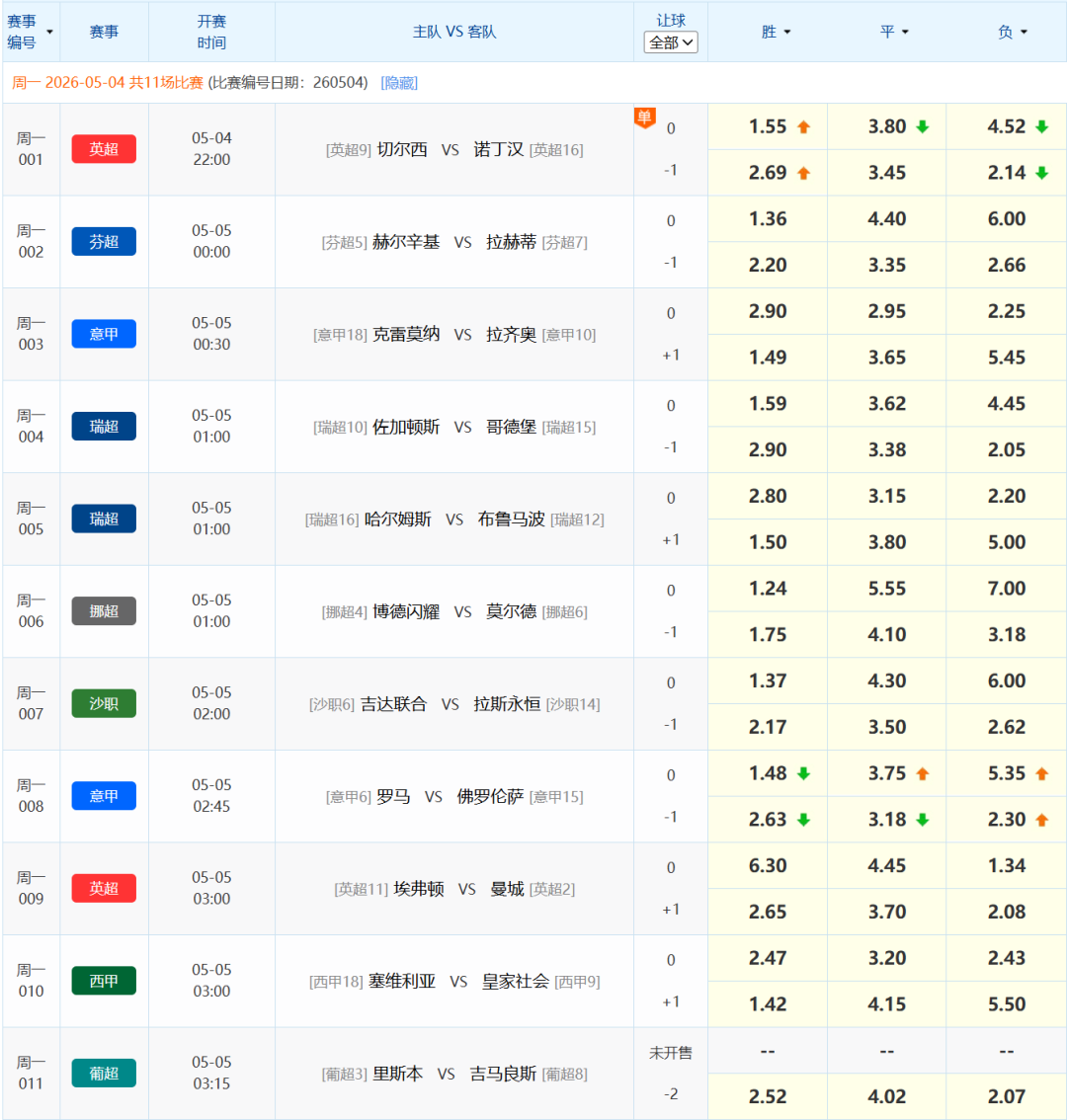Viewport: 1067px width, 1120px height.
Task: Select the 挪超 league tag for match 006
Action: coord(104,610)
